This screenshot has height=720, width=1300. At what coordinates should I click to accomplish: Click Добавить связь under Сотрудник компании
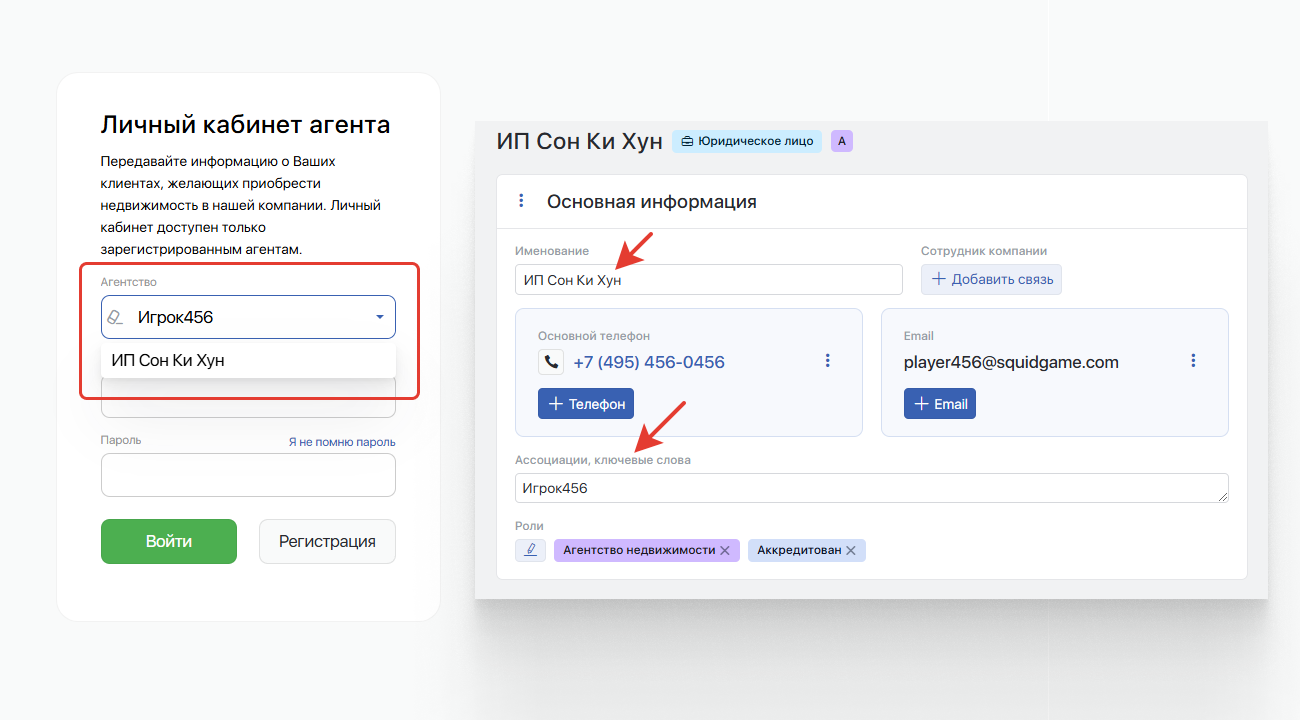[x=991, y=280]
